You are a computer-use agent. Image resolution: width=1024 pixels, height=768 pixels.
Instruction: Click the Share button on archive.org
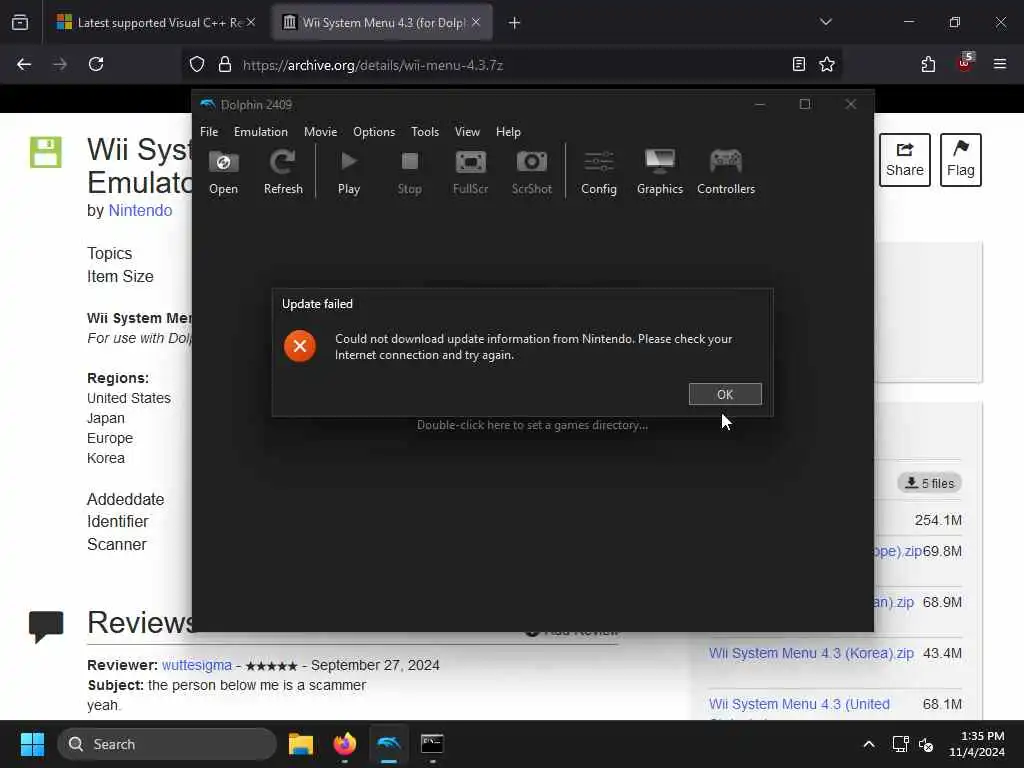tap(904, 160)
